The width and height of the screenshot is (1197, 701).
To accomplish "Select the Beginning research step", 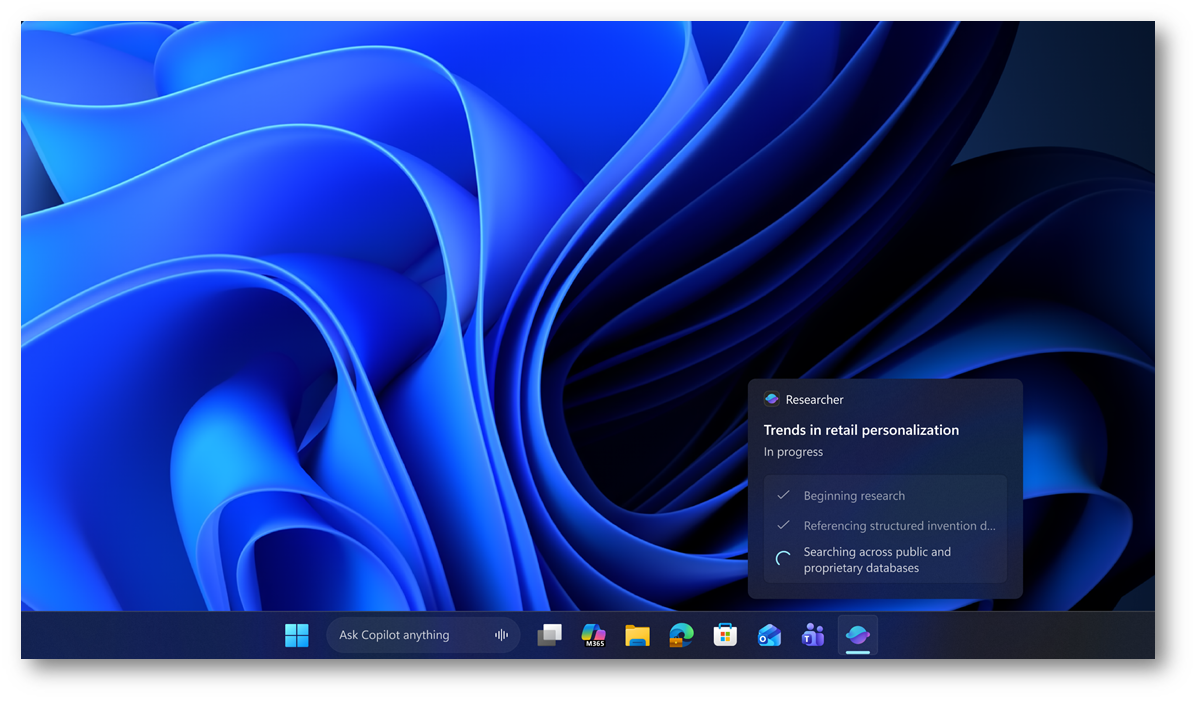I will point(854,496).
